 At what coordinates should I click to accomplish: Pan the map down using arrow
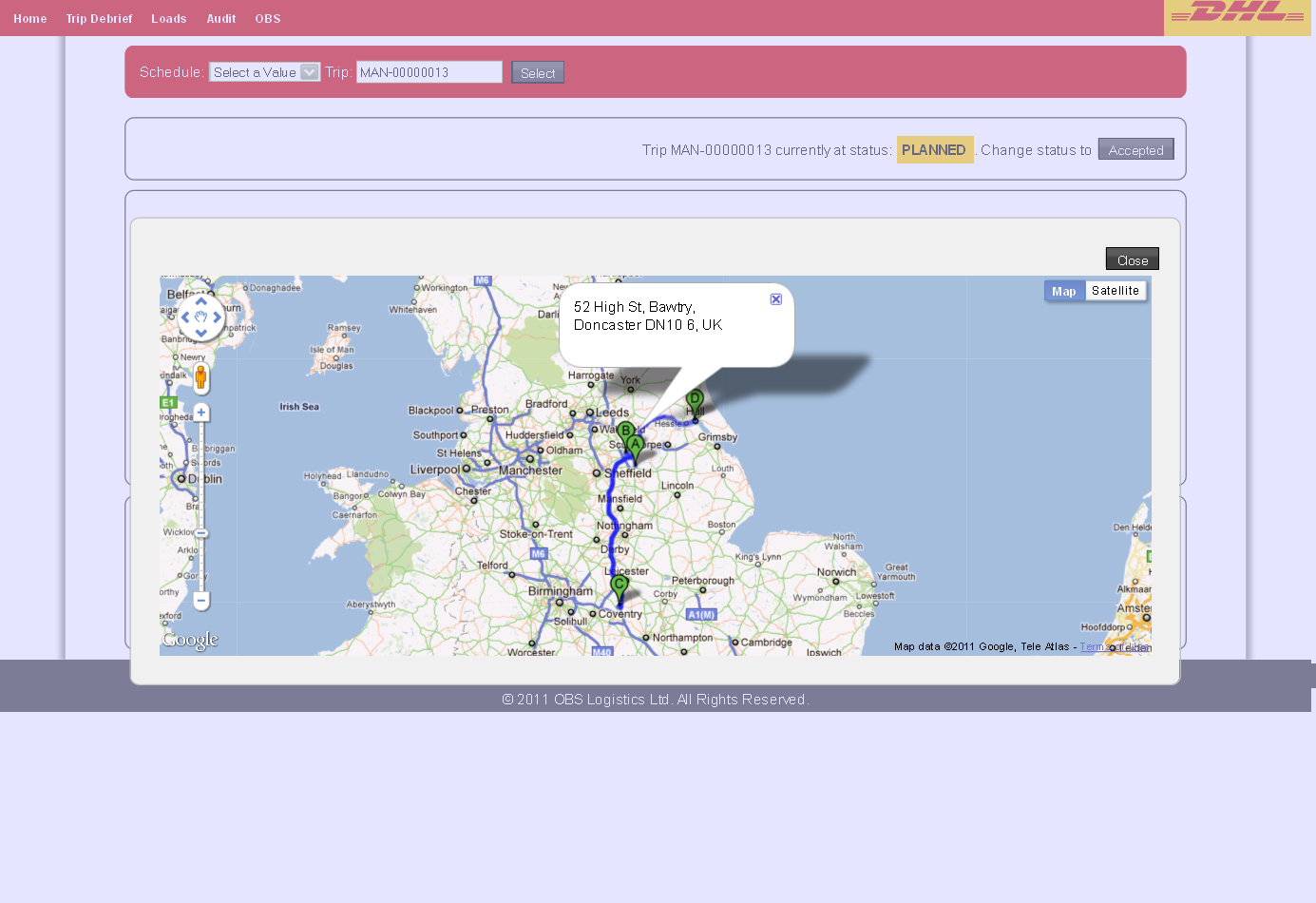click(x=200, y=333)
